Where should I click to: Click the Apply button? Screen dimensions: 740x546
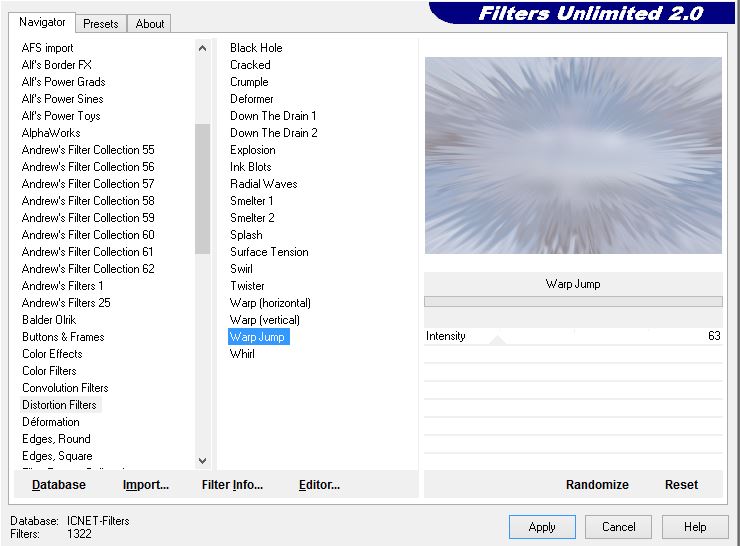[541, 527]
